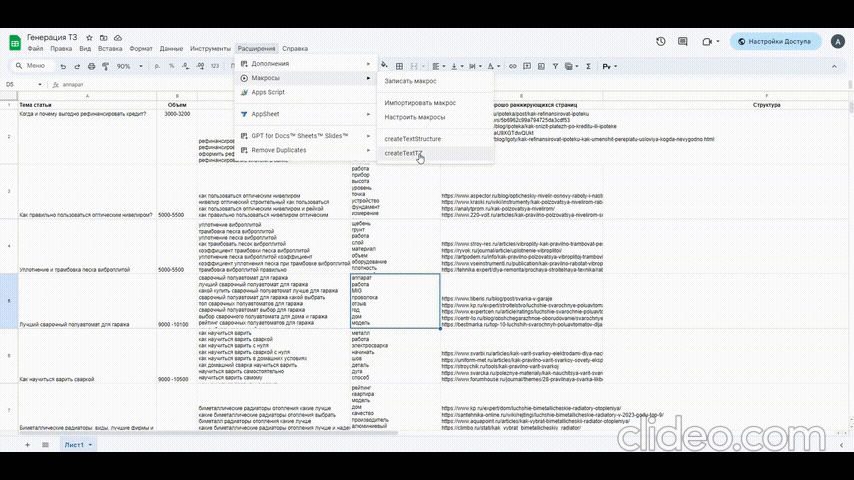Star the Генерация ТЗ document
854x480 pixels.
point(89,37)
